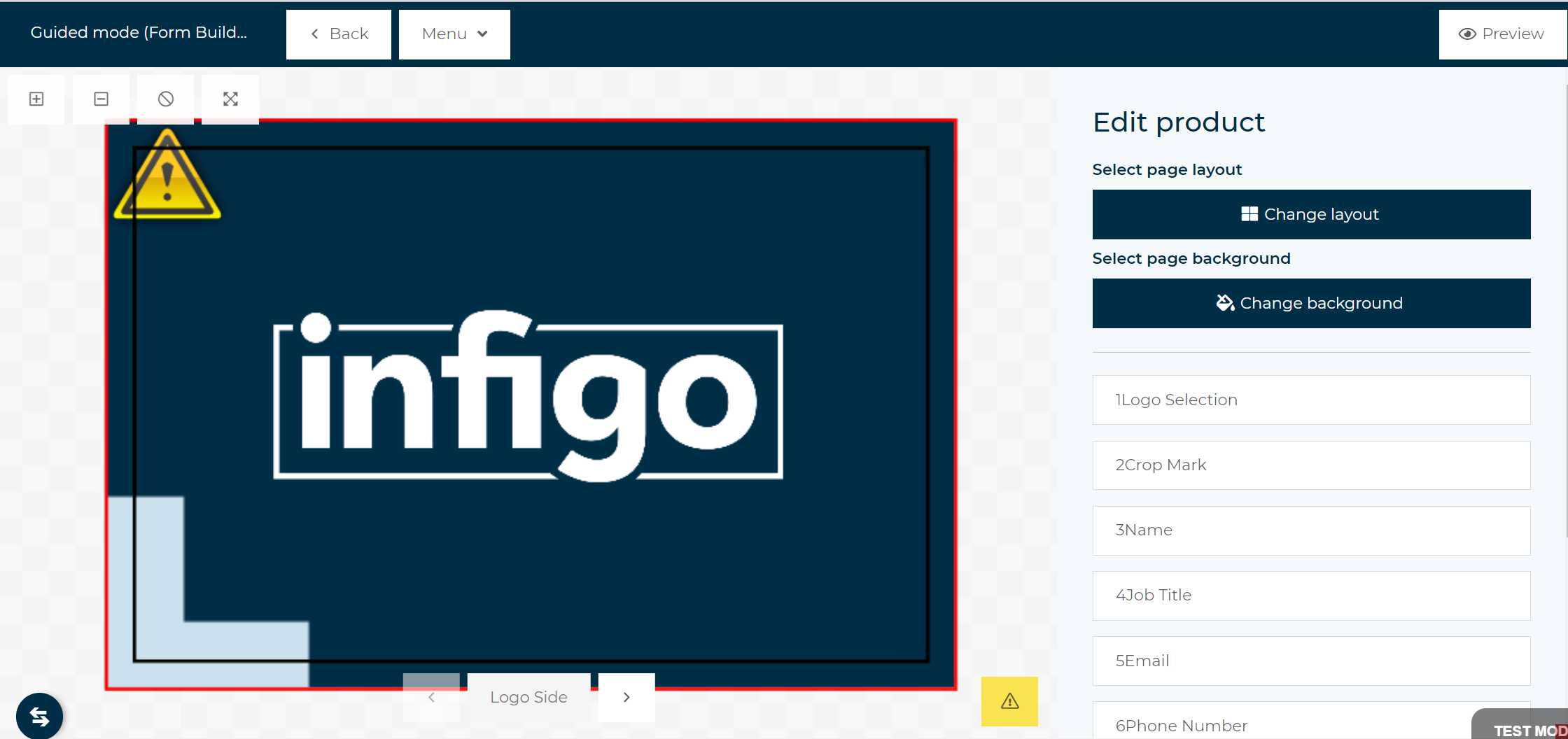Viewport: 1568px width, 739px height.
Task: Select the Logo Side page label
Action: pyautogui.click(x=528, y=698)
